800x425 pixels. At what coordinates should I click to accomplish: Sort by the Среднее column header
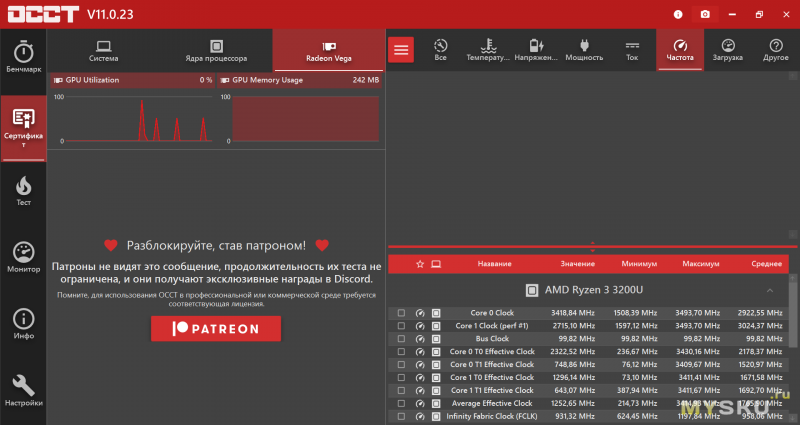pyautogui.click(x=766, y=264)
